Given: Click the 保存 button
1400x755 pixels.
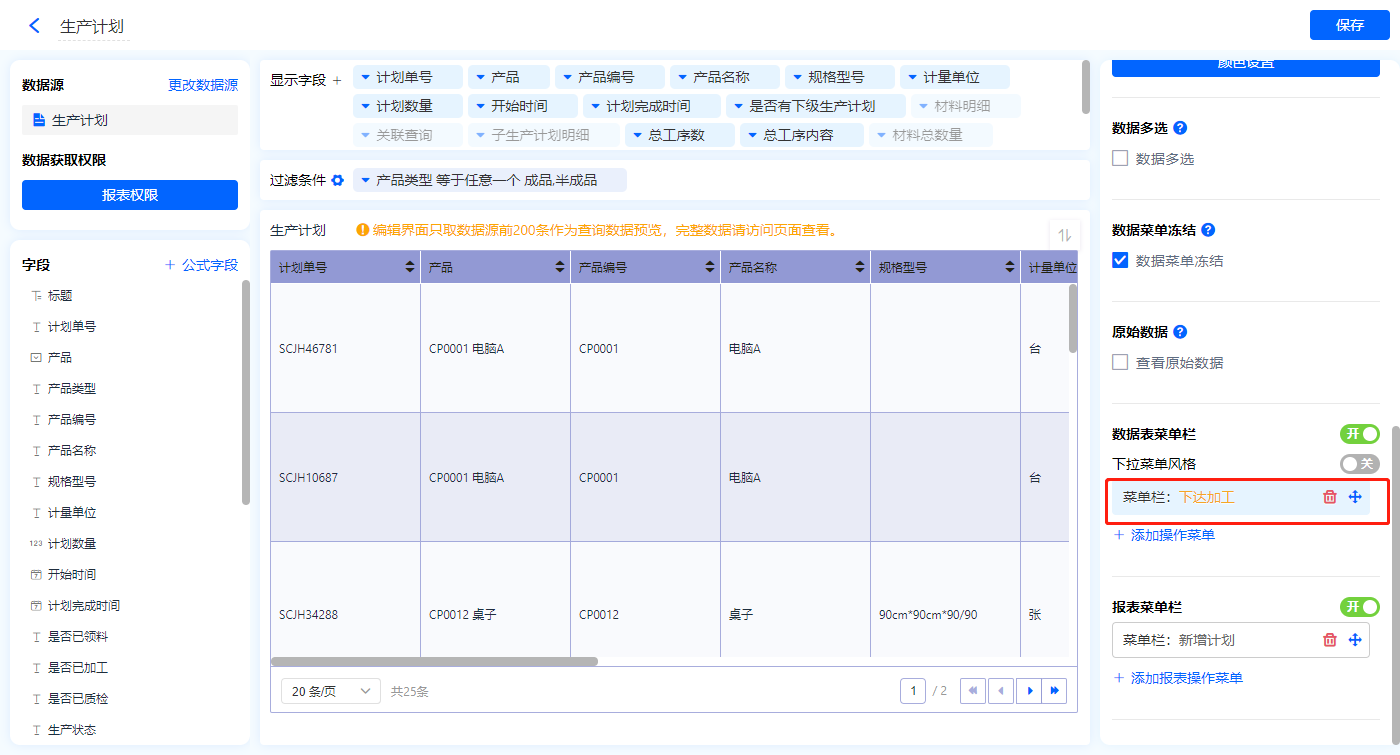Looking at the screenshot, I should [1349, 25].
